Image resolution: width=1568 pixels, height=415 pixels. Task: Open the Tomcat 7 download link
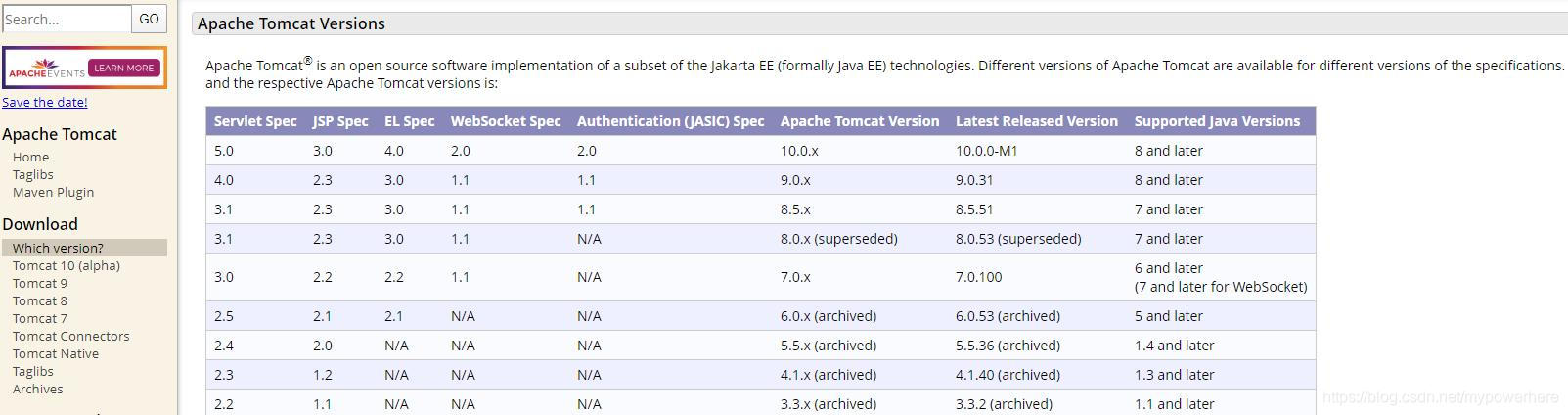click(40, 318)
